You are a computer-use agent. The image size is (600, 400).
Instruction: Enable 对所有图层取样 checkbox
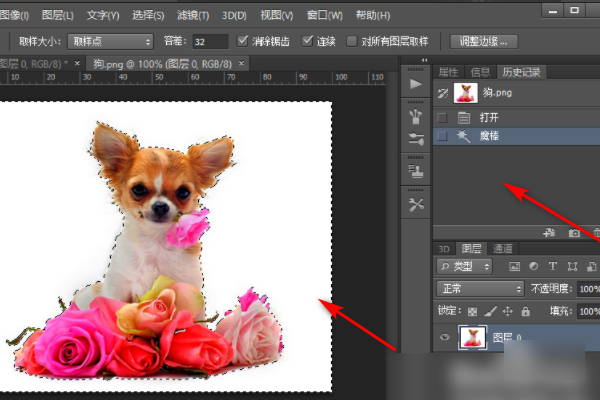351,41
